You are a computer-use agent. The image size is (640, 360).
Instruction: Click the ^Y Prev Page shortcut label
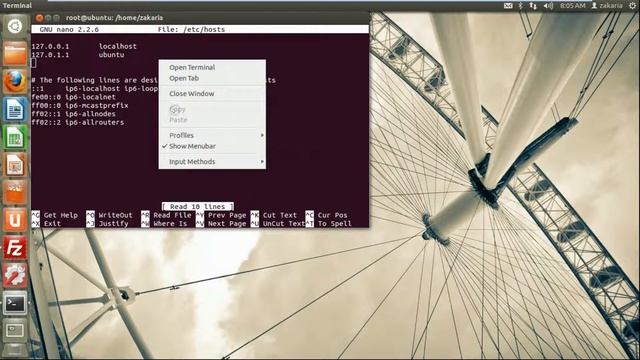click(x=221, y=215)
